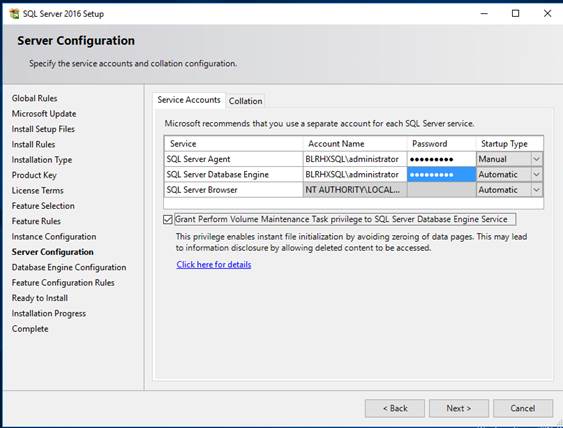Click the SQL Server Agent password field
Viewport: 563px width, 428px height.
[x=442, y=159]
